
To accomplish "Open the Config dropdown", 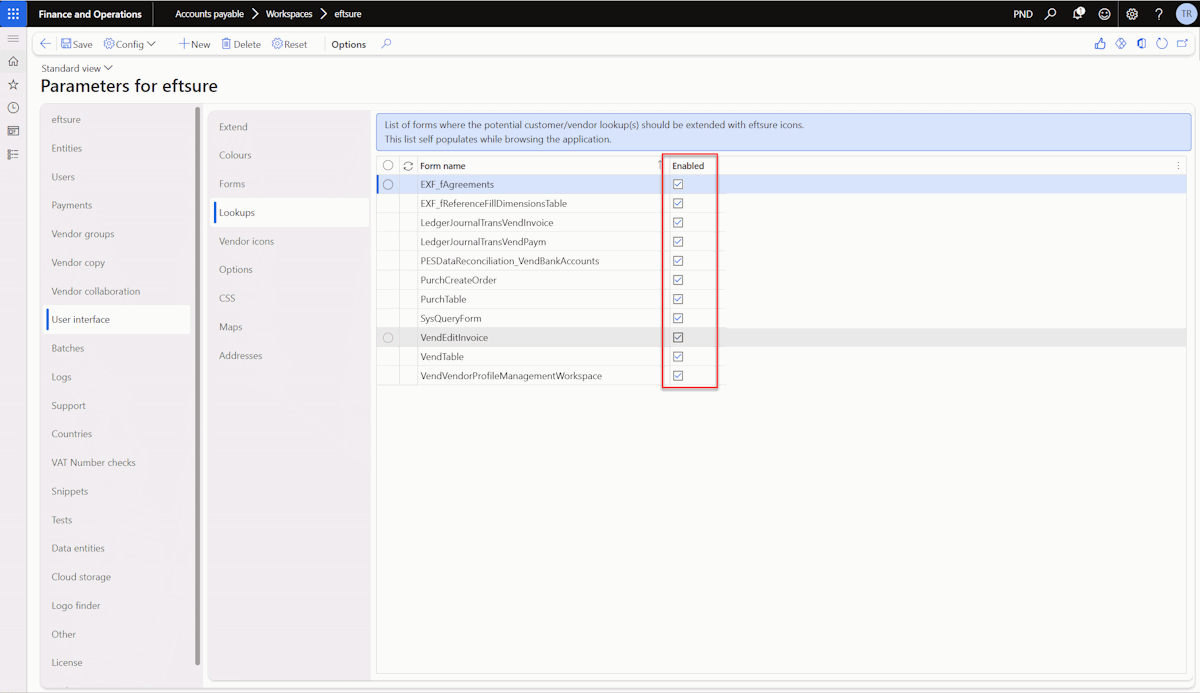I will pyautogui.click(x=130, y=44).
